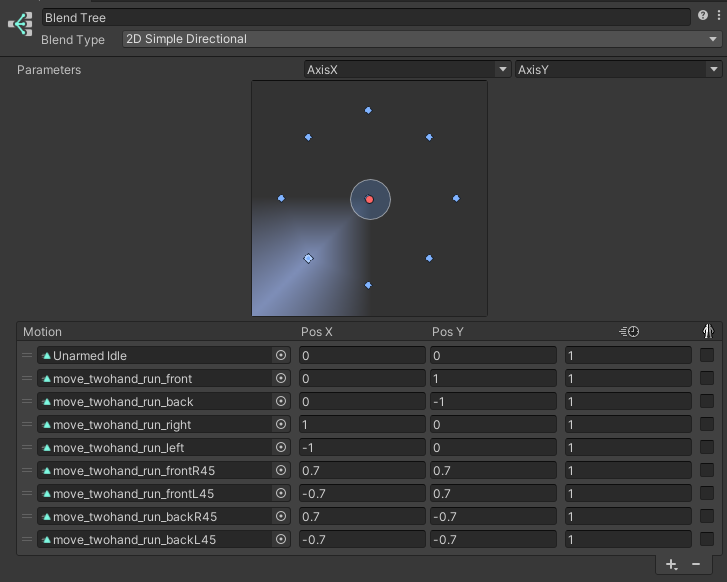Click Pos X field of move_twohand_run_right
Viewport: 727px width, 582px height.
click(x=362, y=424)
